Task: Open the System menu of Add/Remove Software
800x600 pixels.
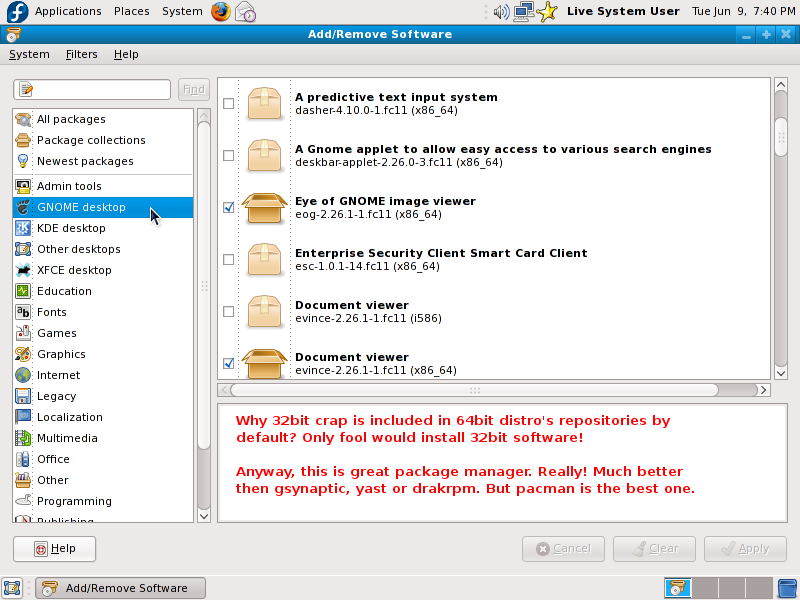Action: coord(29,54)
